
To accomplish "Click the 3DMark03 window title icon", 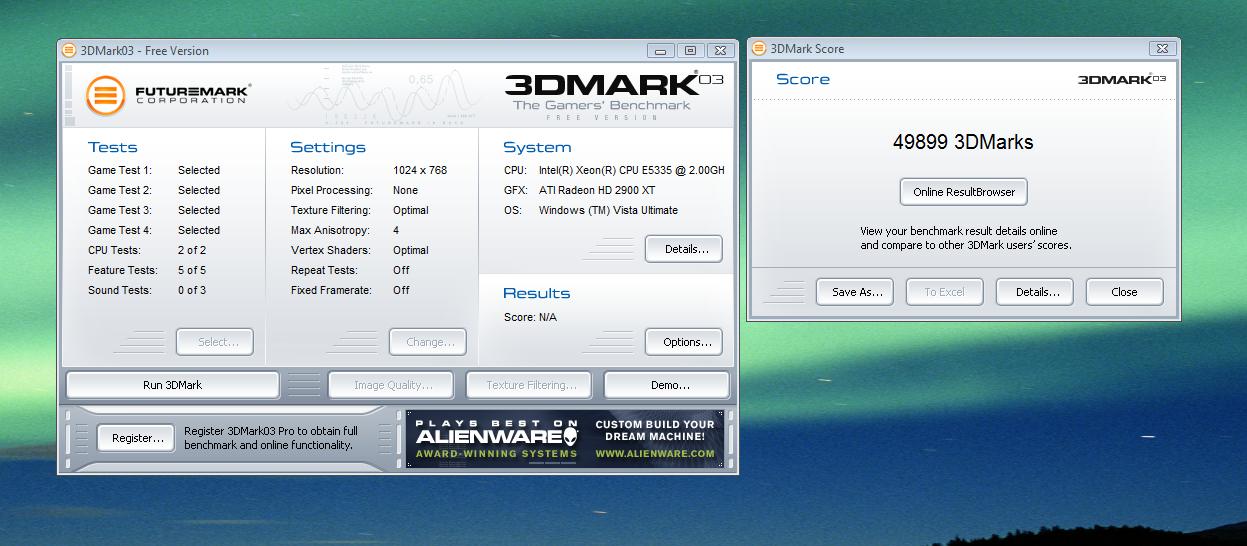I will (68, 50).
